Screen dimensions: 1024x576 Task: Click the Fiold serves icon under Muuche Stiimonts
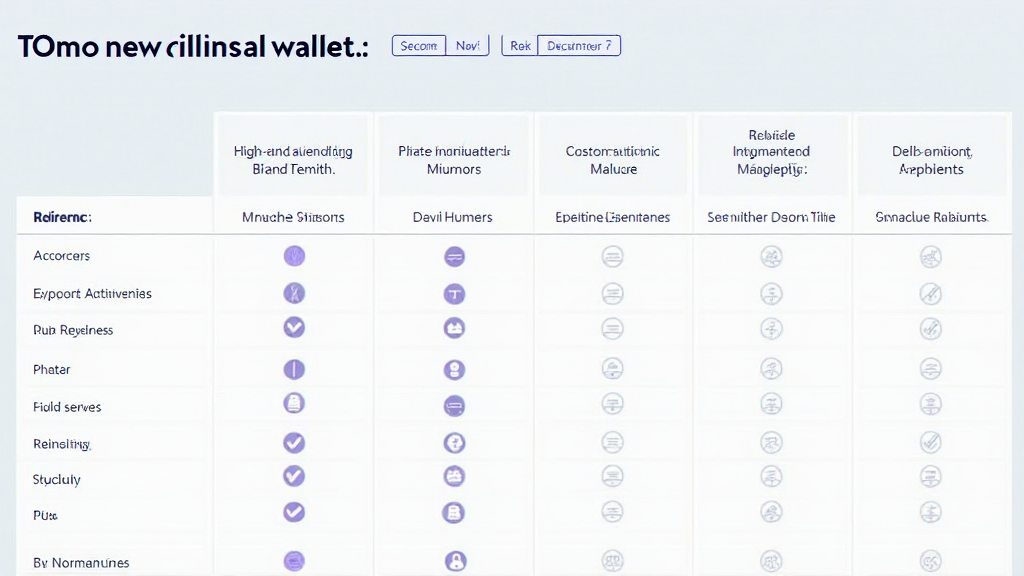294,404
